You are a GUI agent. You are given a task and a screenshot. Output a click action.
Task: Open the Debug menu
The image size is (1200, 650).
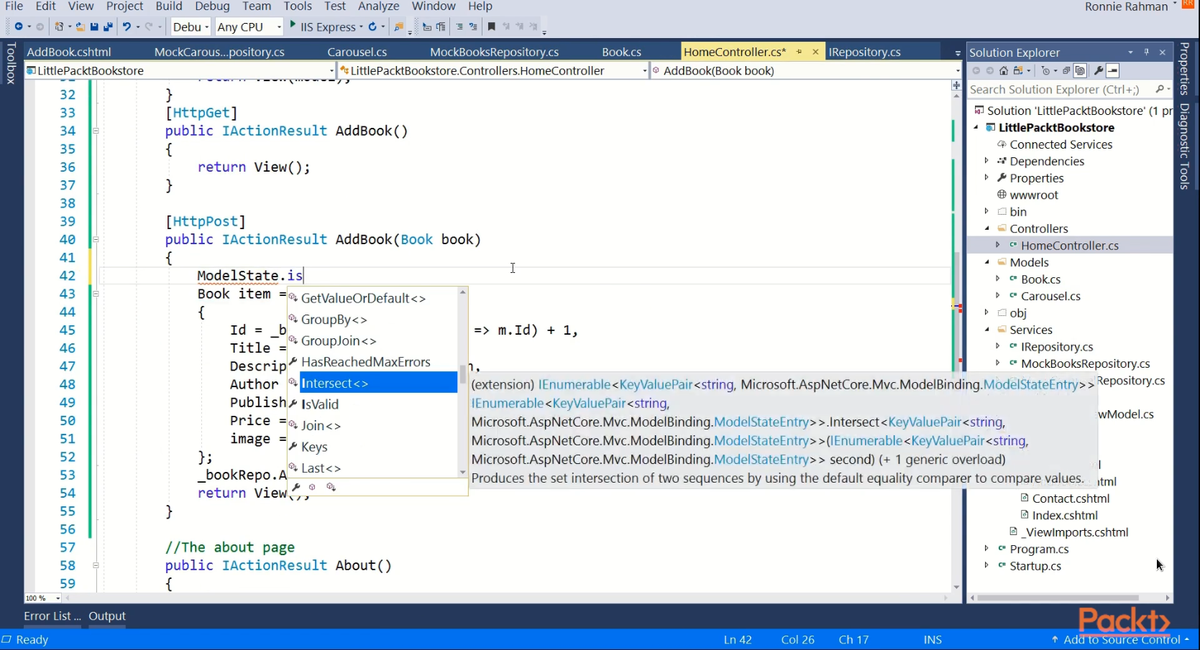point(212,6)
